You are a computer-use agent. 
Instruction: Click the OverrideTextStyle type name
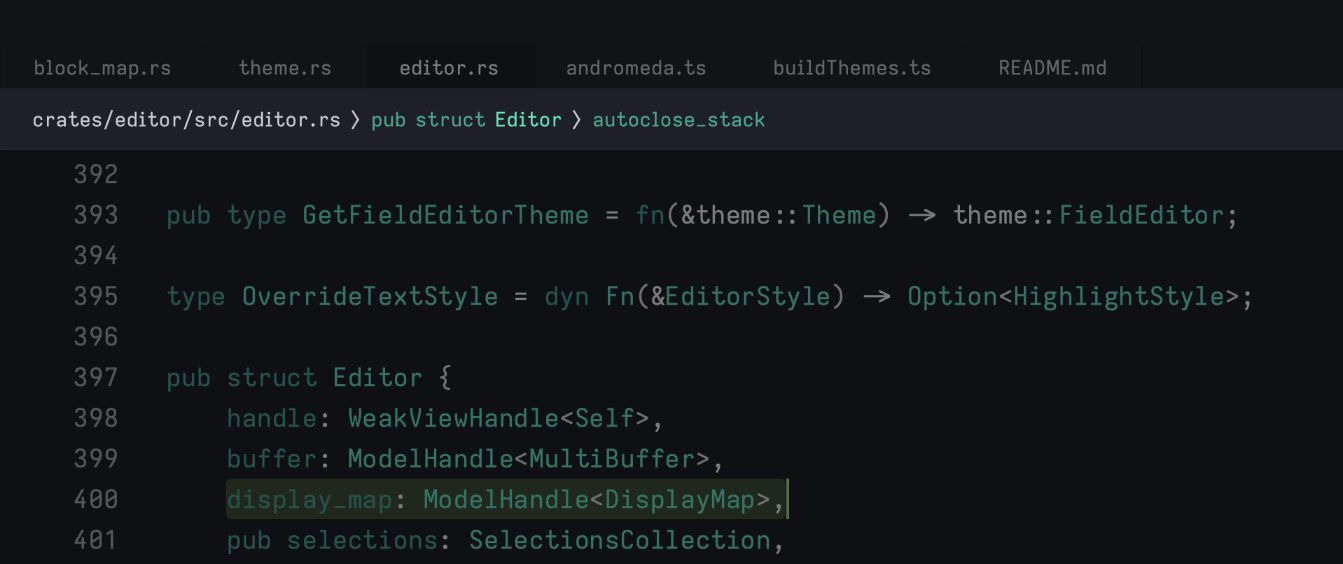[369, 297]
